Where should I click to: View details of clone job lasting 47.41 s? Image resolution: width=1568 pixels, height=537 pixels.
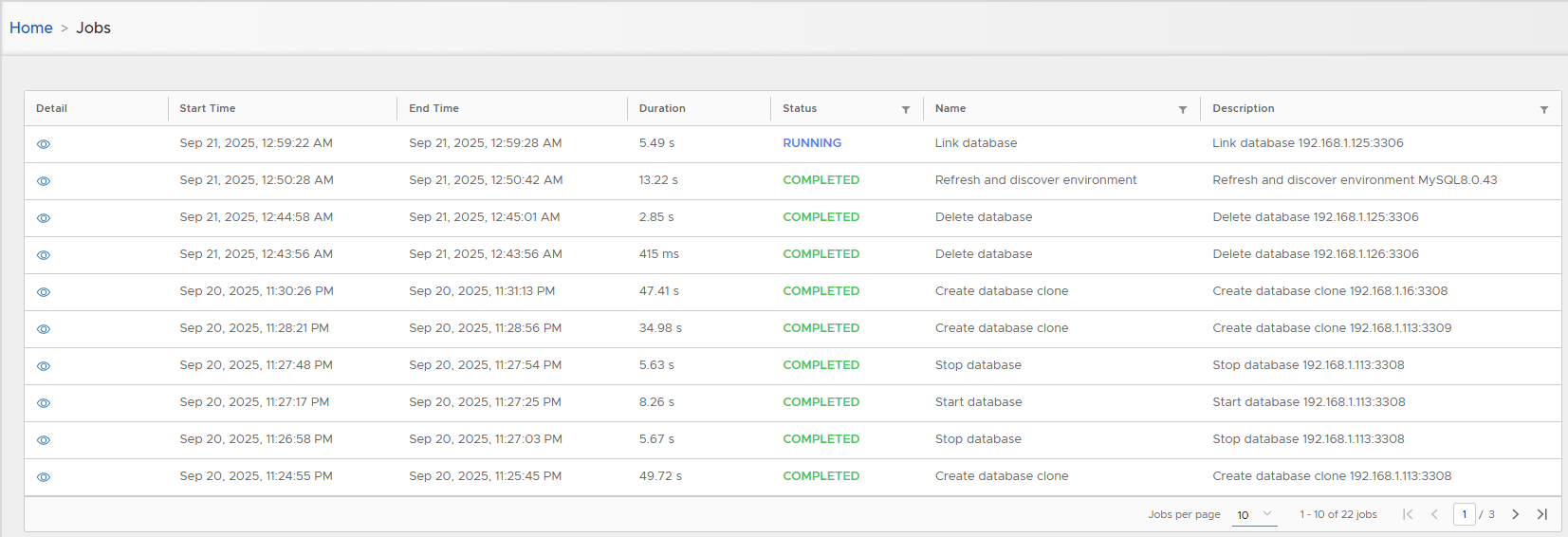click(44, 292)
